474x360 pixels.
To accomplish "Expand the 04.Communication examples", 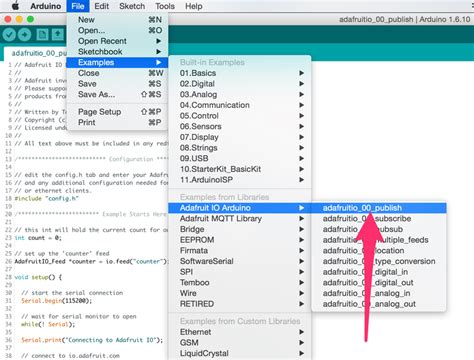I will (240, 105).
